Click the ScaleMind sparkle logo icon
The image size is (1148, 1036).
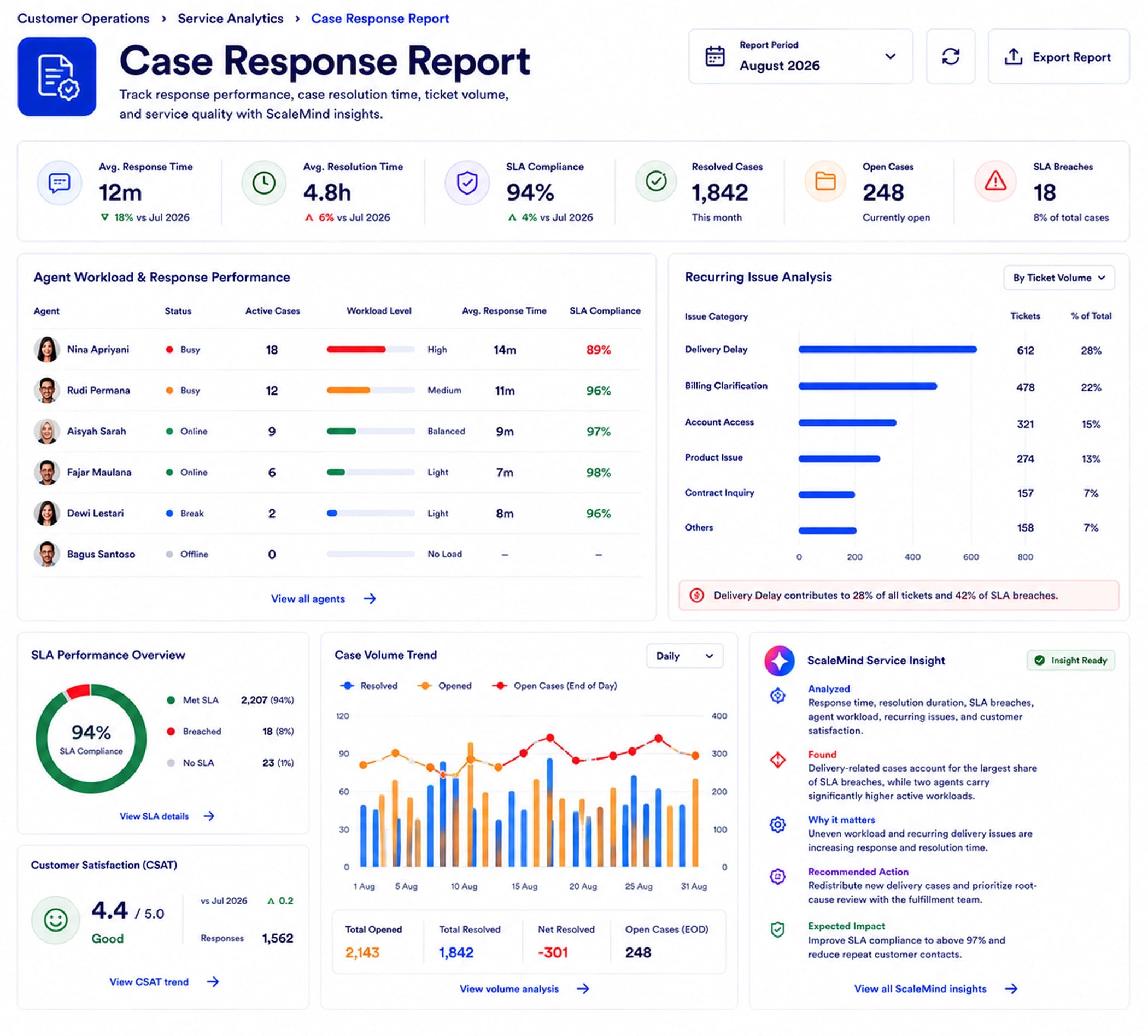[780, 660]
